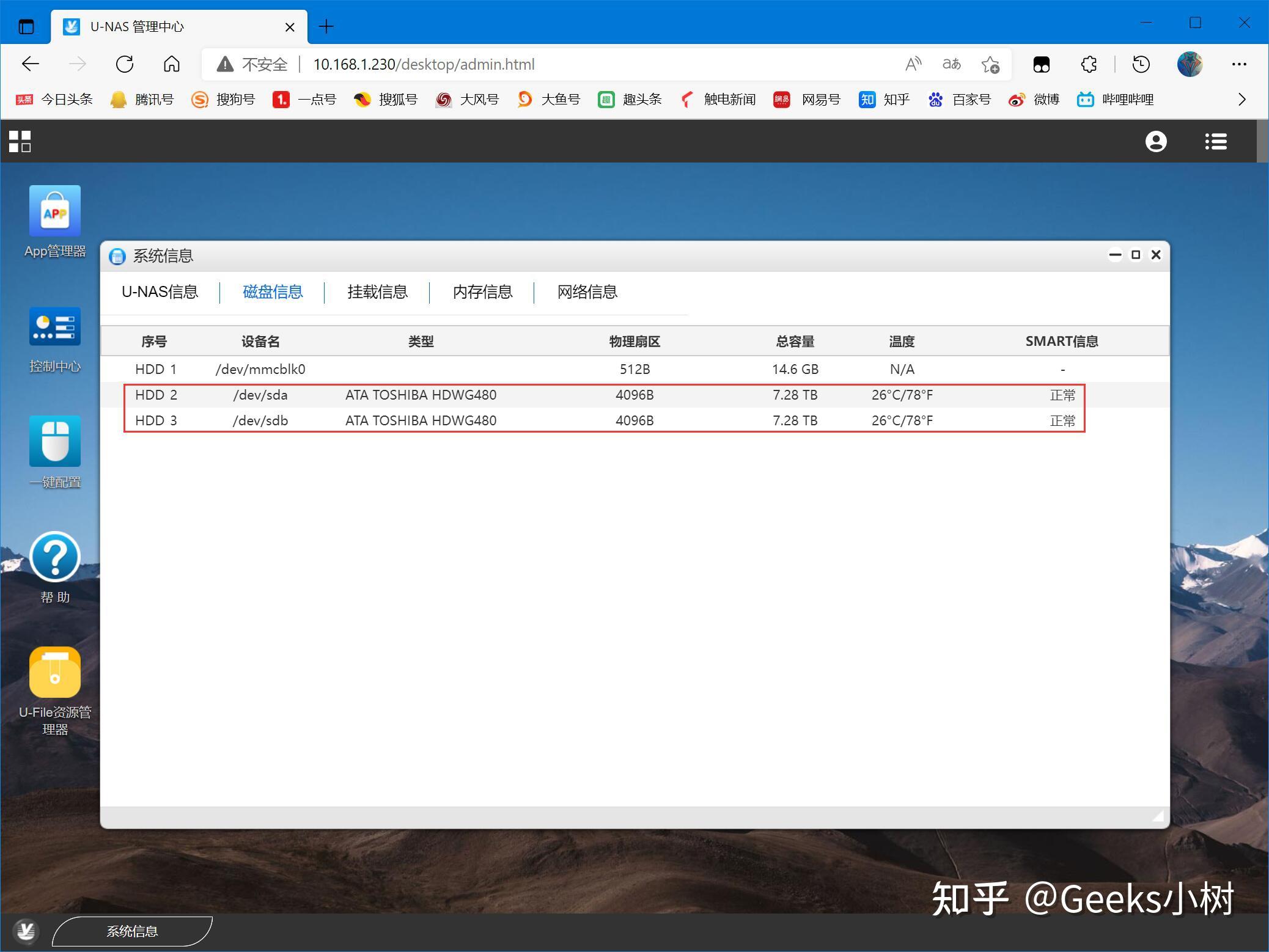This screenshot has height=952, width=1269.
Task: Launch the 一键配置 wizard icon
Action: (x=54, y=442)
